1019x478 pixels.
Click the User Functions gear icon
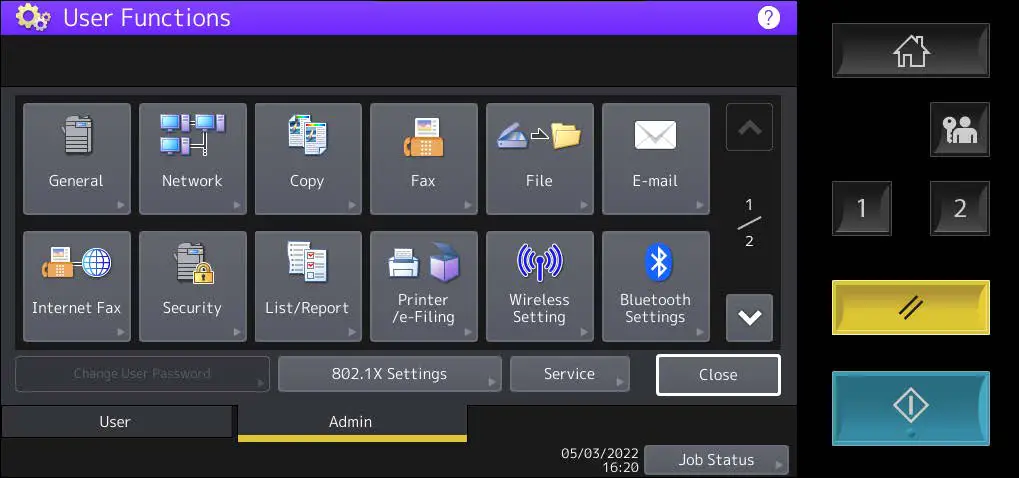click(x=33, y=18)
